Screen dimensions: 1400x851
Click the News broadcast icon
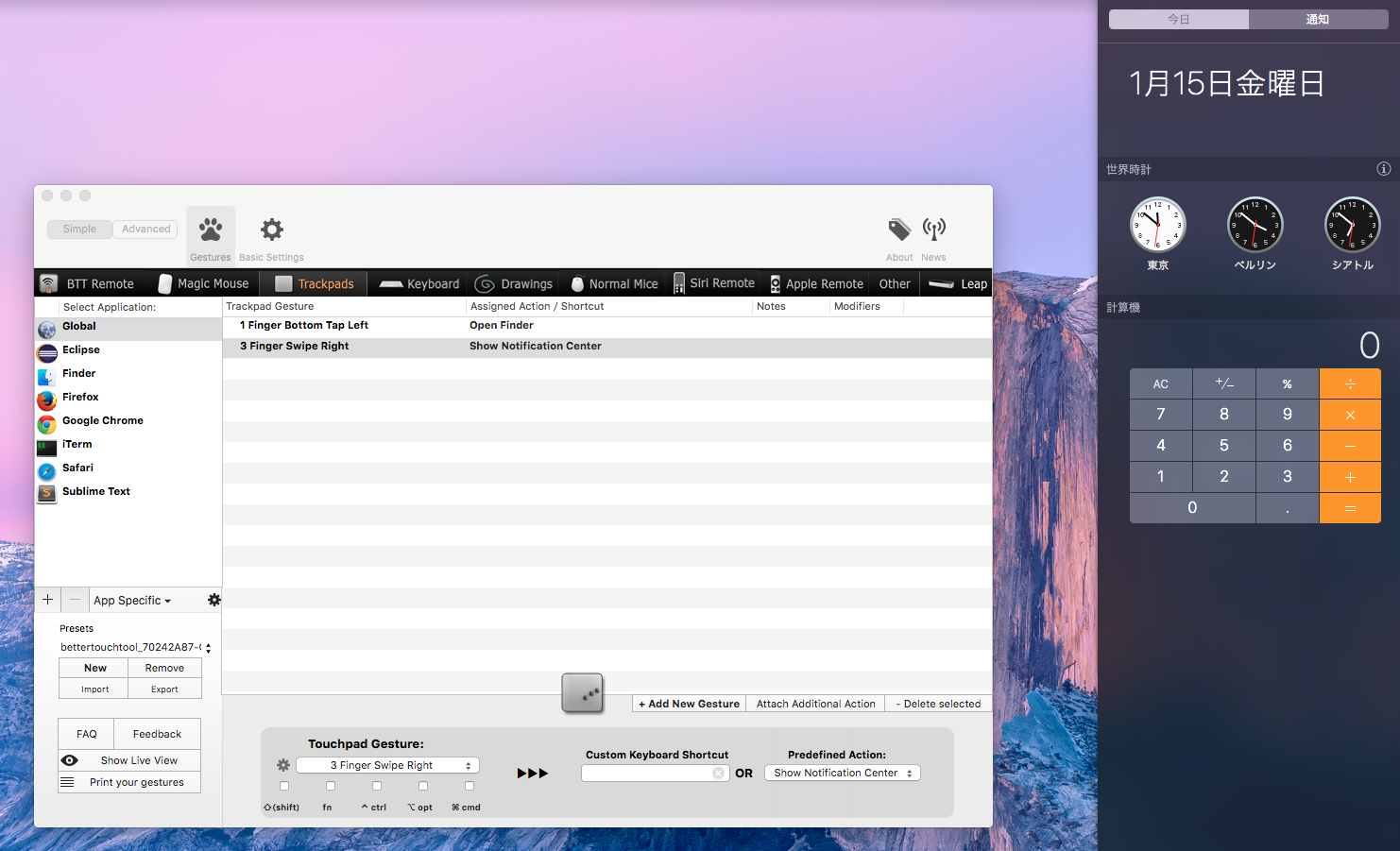point(933,230)
